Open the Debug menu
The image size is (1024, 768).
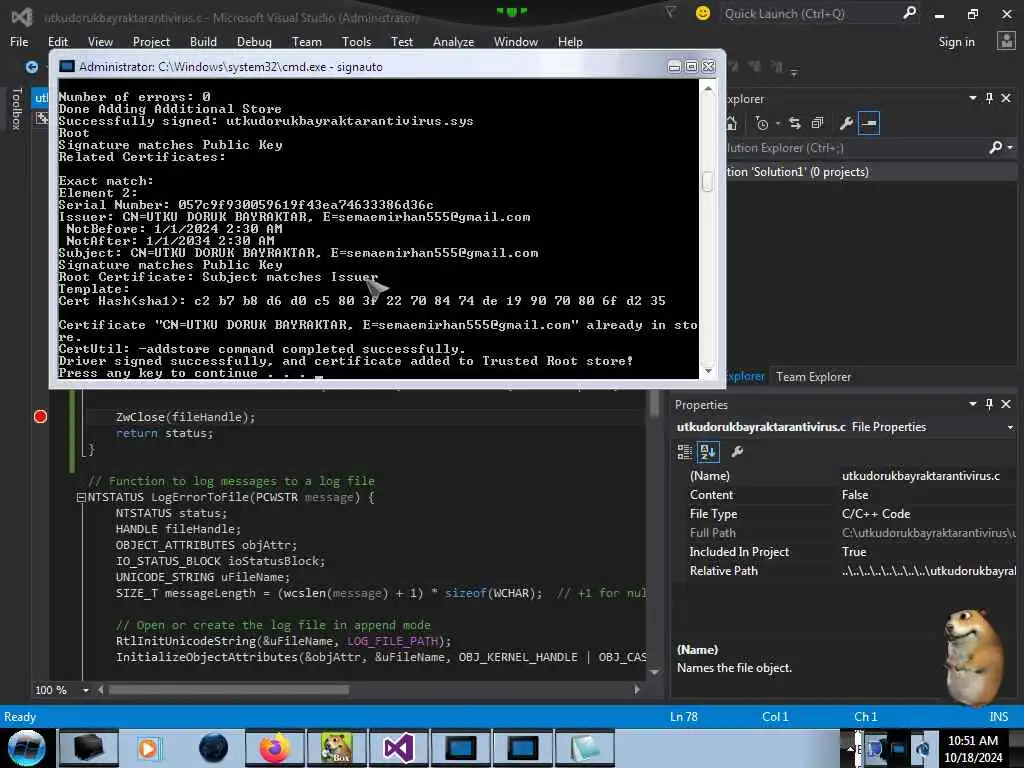point(254,42)
